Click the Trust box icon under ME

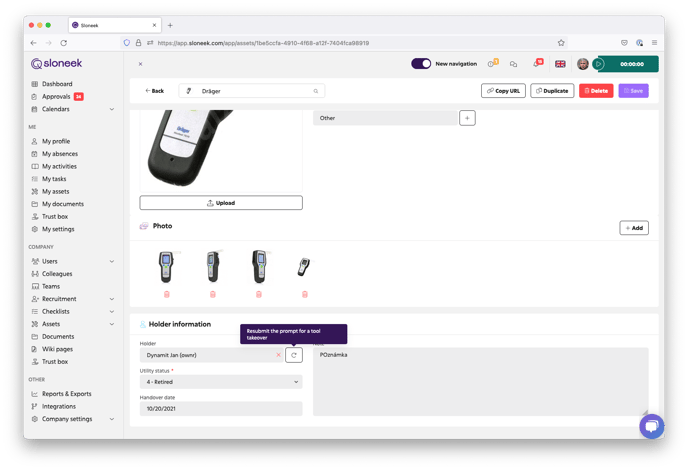(x=35, y=217)
